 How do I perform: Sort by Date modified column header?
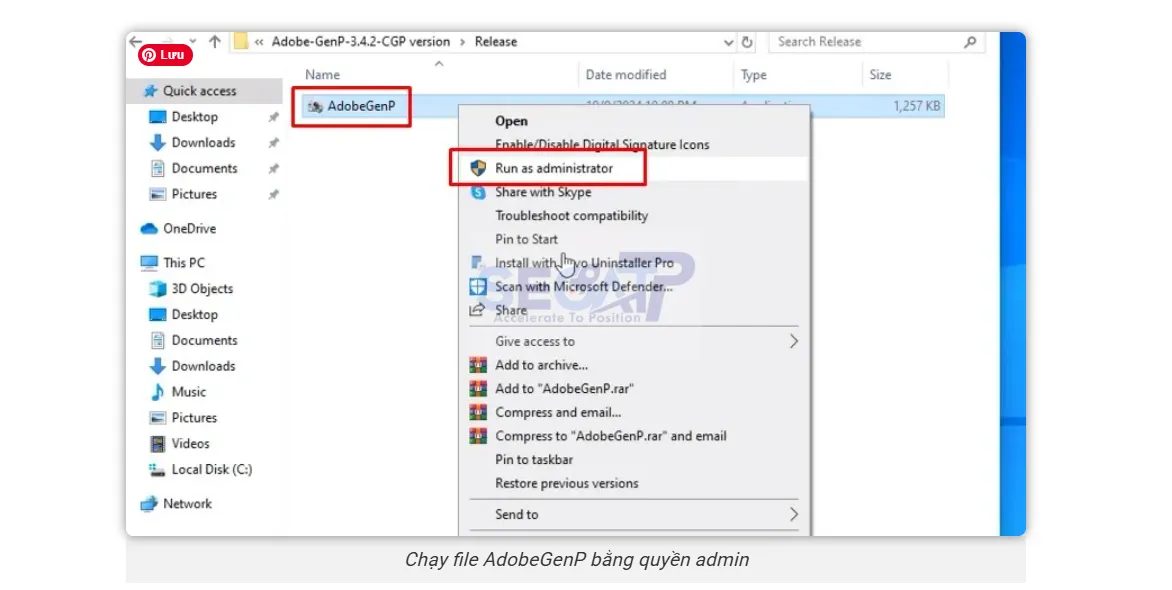[x=626, y=75]
